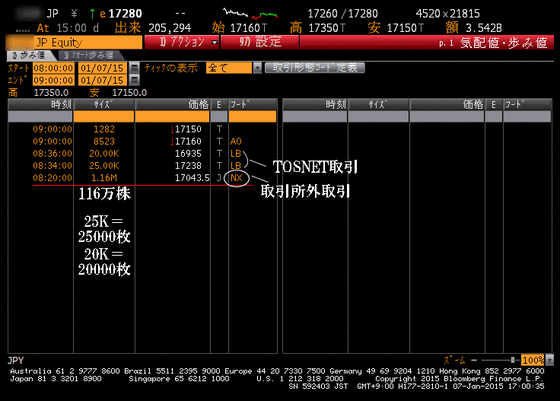
Task: Click the 時刻 column header in left table
Action: [41, 105]
